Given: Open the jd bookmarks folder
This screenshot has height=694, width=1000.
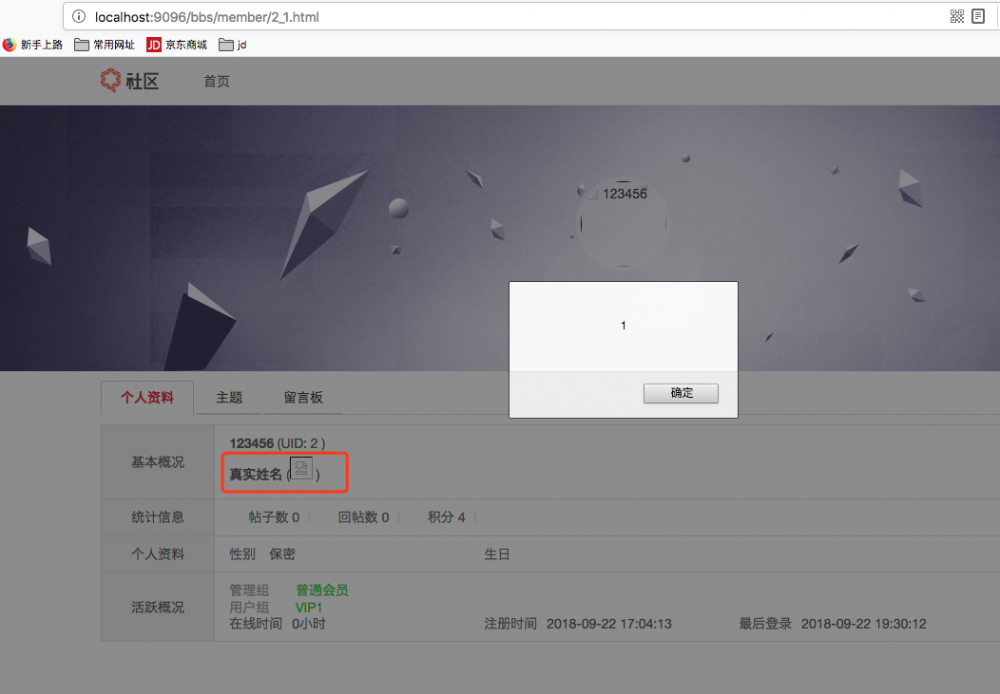Looking at the screenshot, I should click(233, 45).
